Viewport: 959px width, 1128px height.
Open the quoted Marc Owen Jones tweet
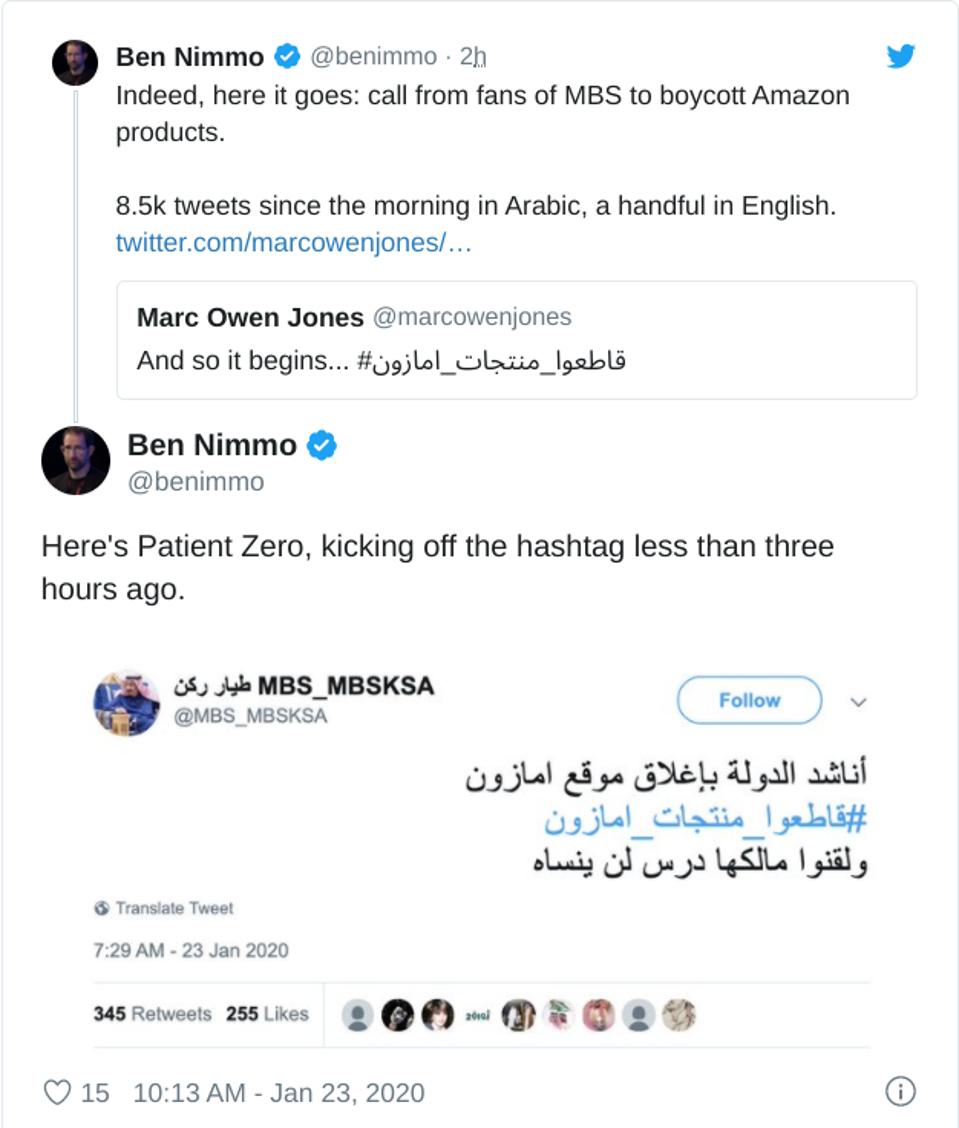516,340
